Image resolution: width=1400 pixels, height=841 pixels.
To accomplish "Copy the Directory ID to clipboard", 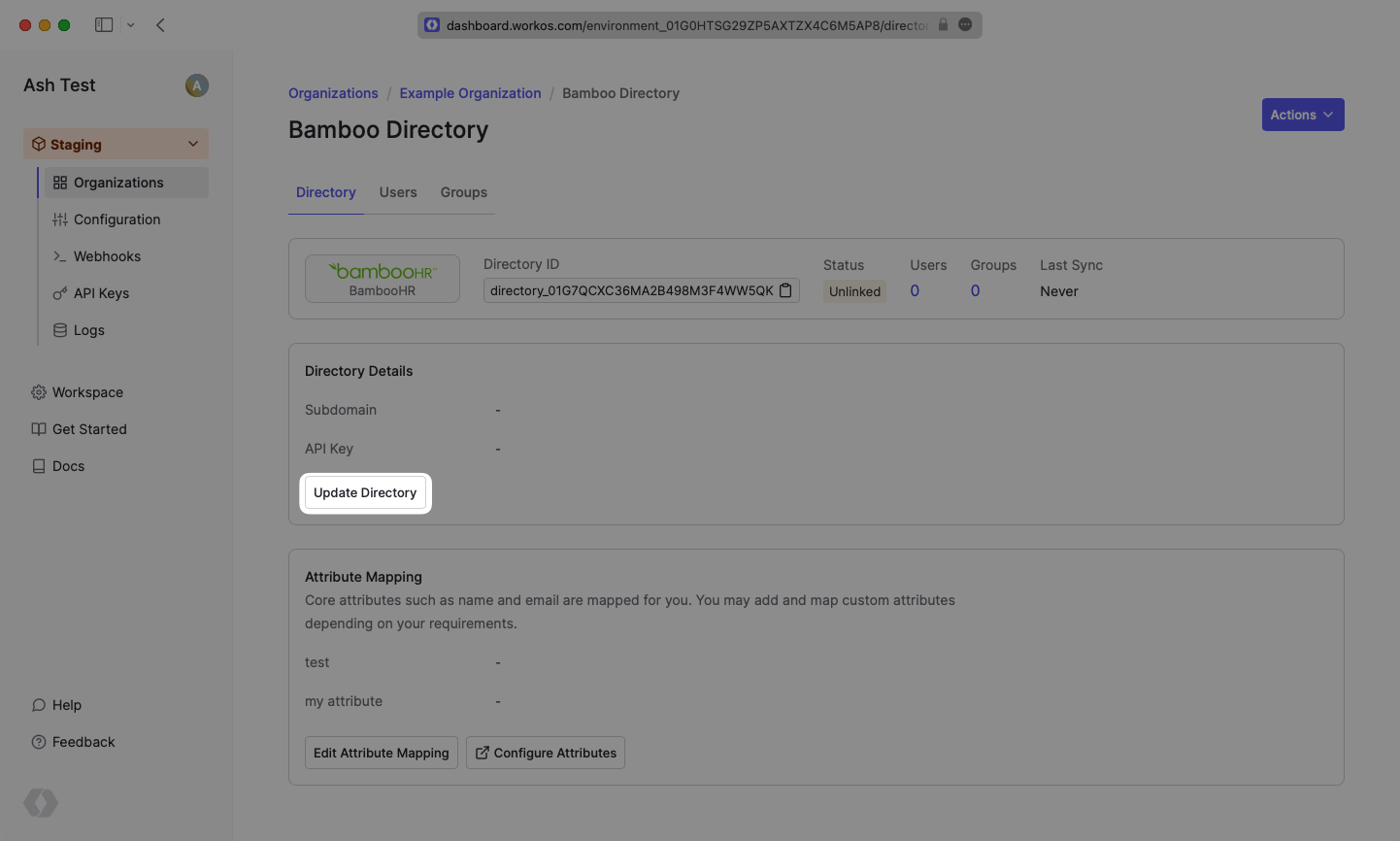I will point(785,290).
